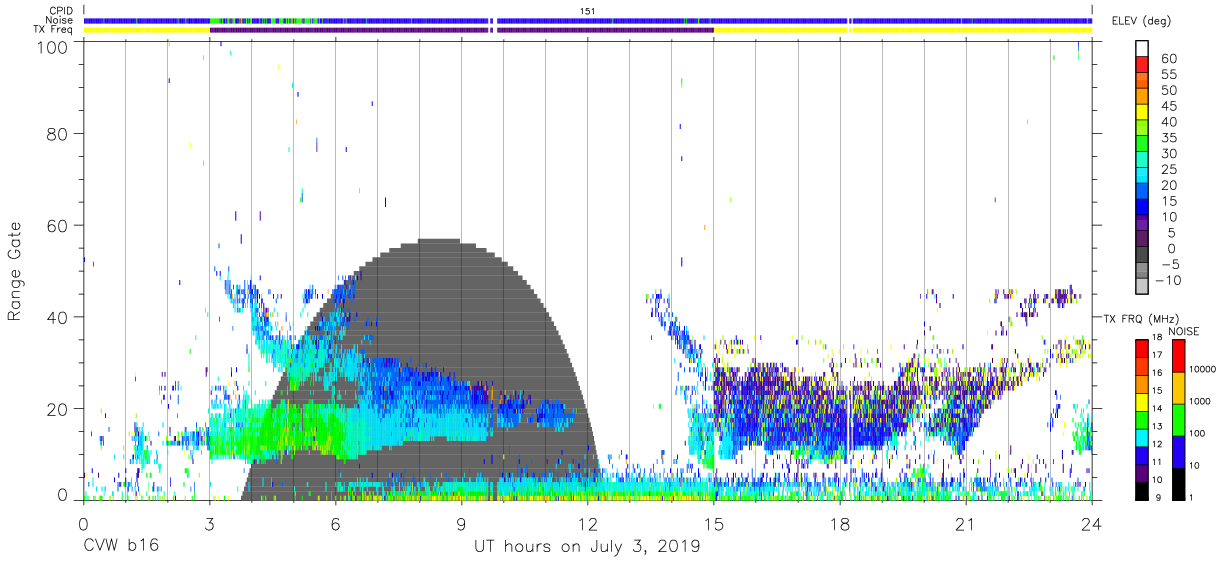Viewport: 1228px width, 567px height.
Task: Click the yellow swatch in the TX FRQ color bar
Action: [x=1142, y=402]
